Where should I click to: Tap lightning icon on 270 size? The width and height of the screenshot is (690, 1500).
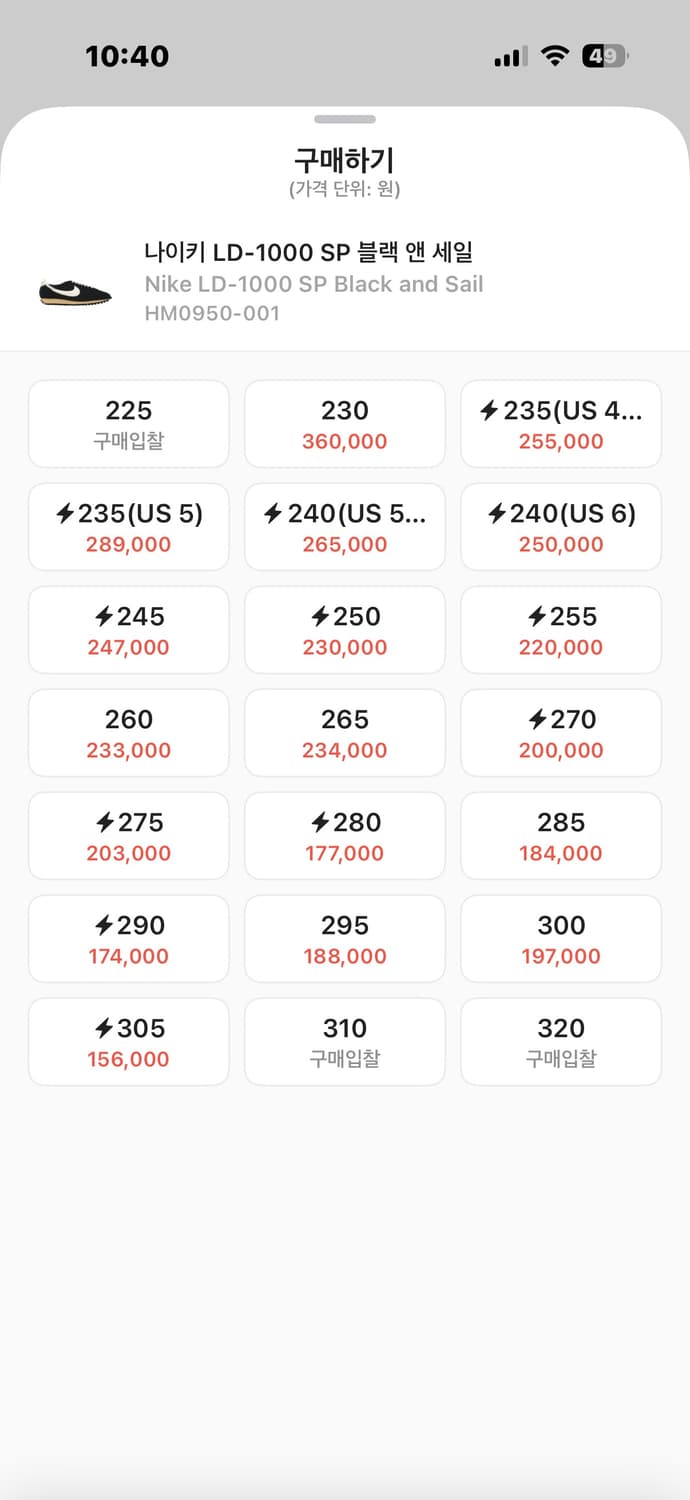click(x=536, y=720)
